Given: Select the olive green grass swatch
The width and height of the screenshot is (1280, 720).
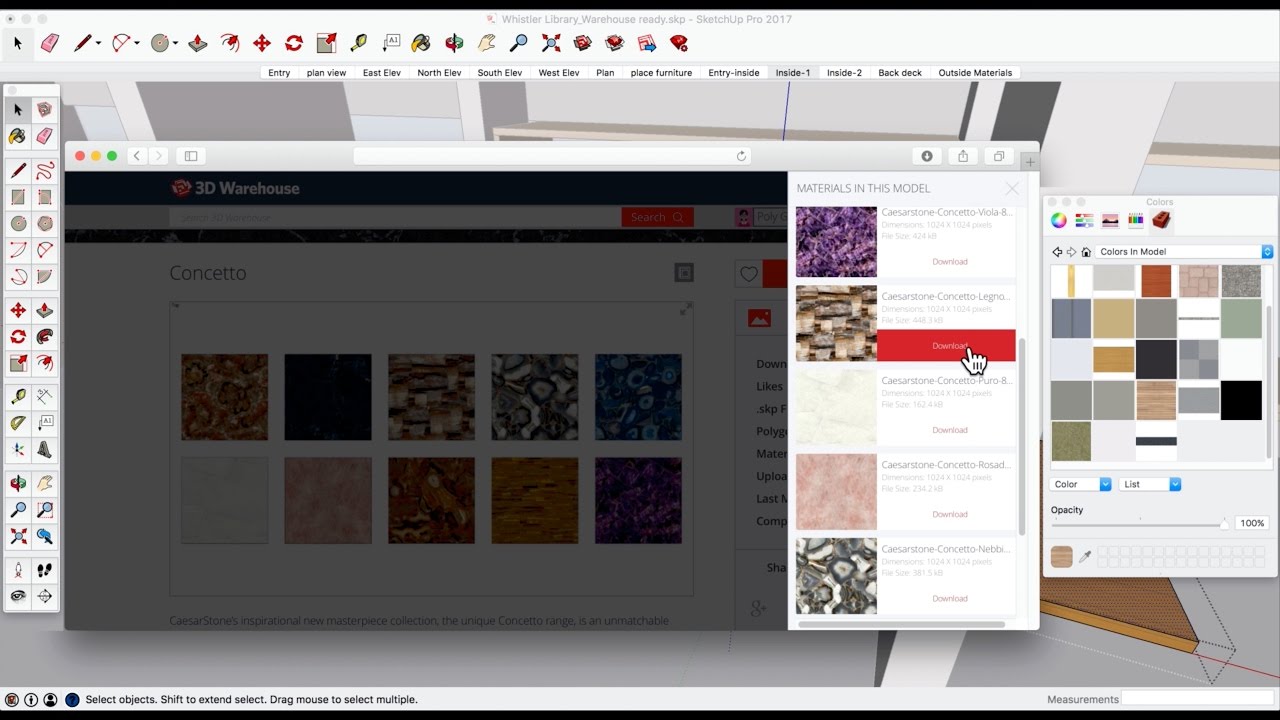Looking at the screenshot, I should pos(1071,441).
